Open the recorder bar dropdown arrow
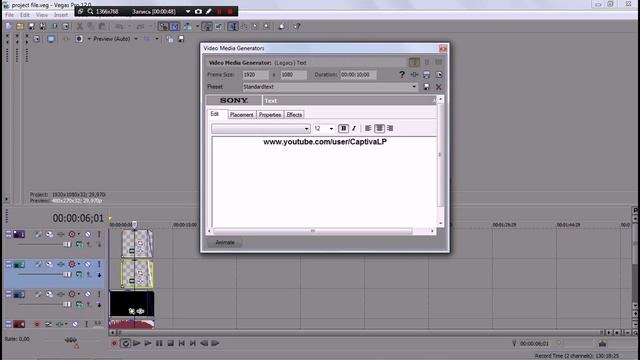The image size is (640, 360). point(188,11)
